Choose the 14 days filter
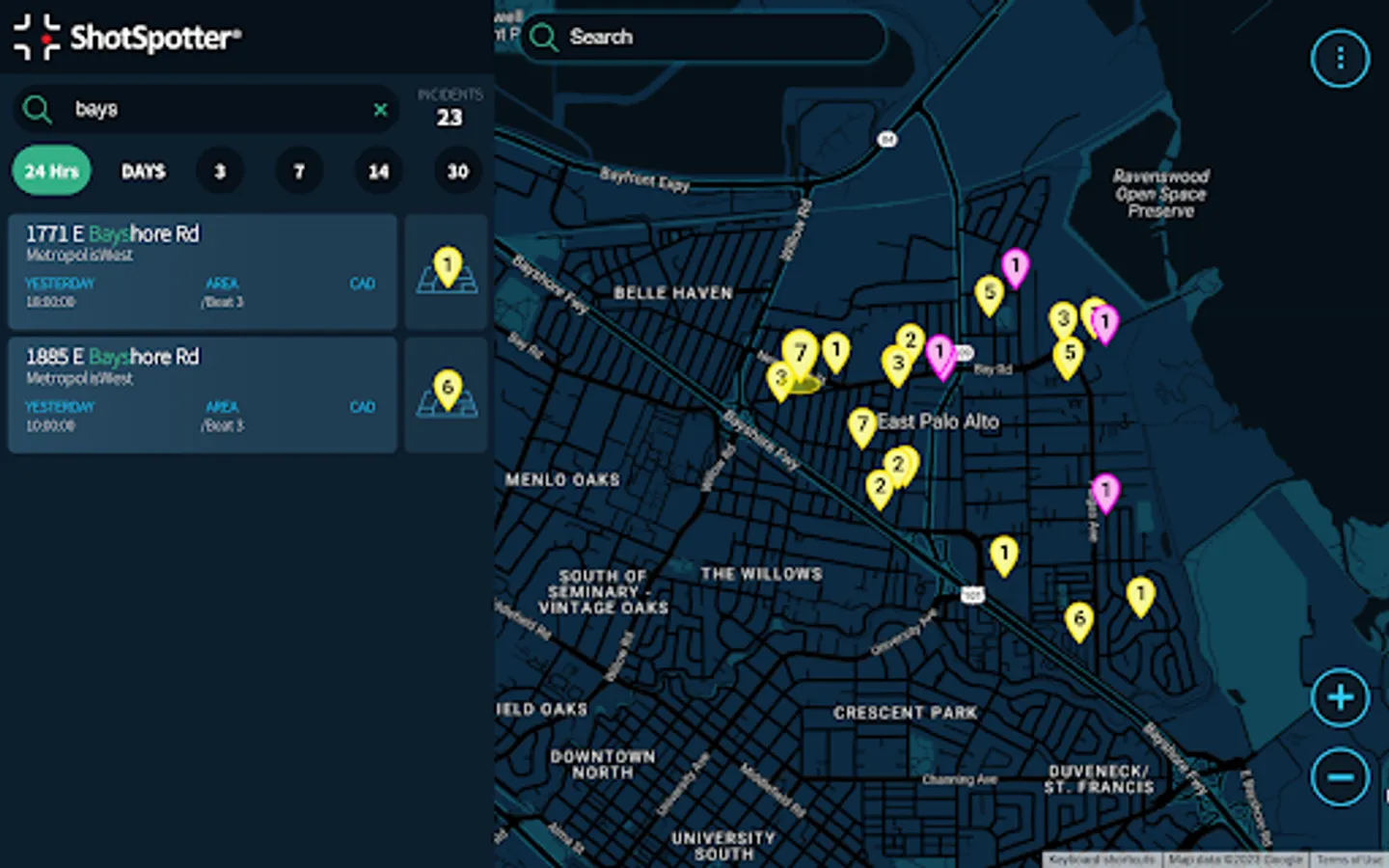 tap(378, 171)
